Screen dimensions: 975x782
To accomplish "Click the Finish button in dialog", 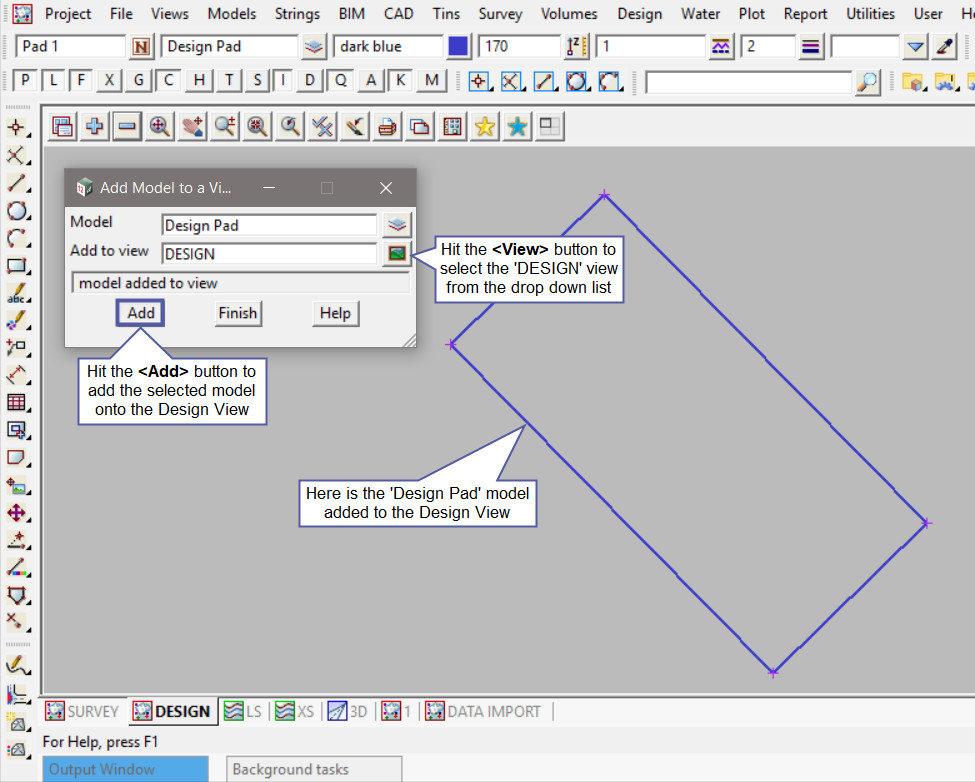I will coord(237,313).
